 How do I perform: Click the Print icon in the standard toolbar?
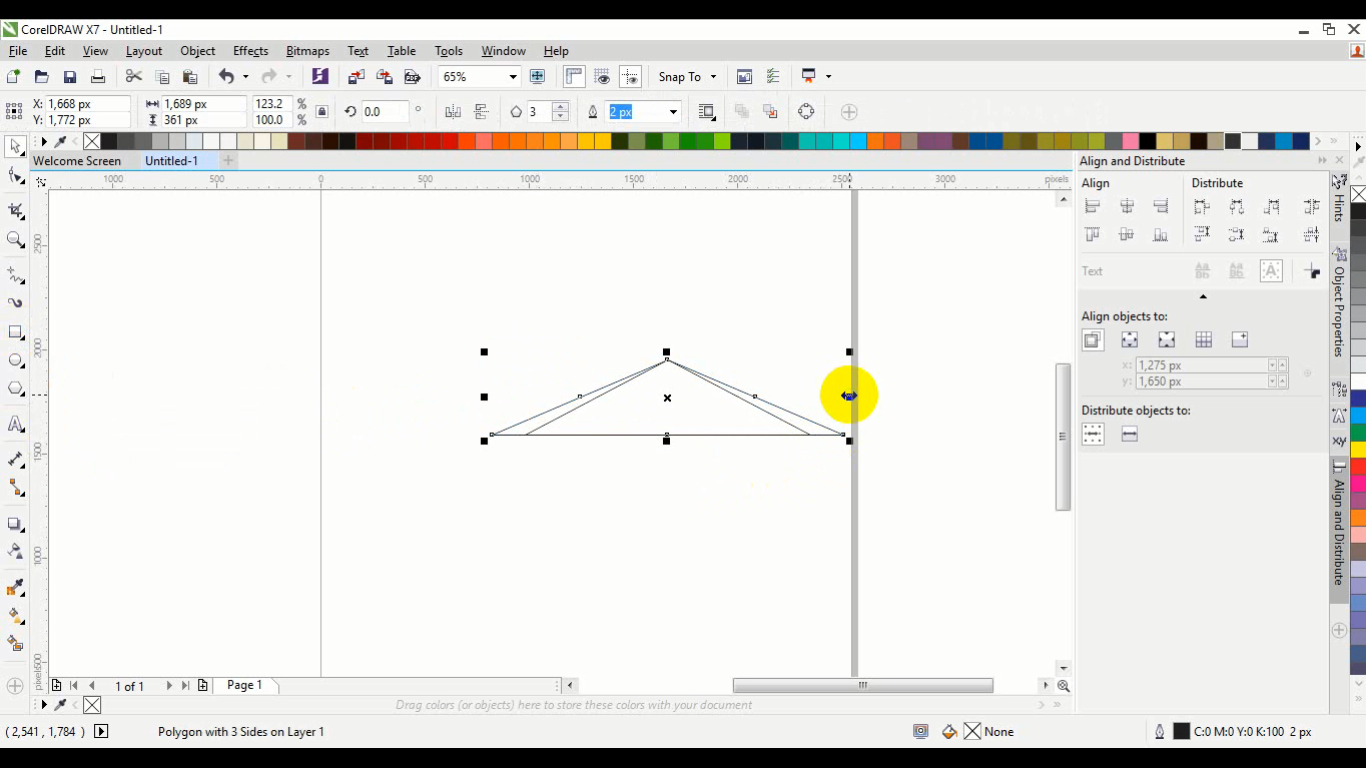(98, 77)
